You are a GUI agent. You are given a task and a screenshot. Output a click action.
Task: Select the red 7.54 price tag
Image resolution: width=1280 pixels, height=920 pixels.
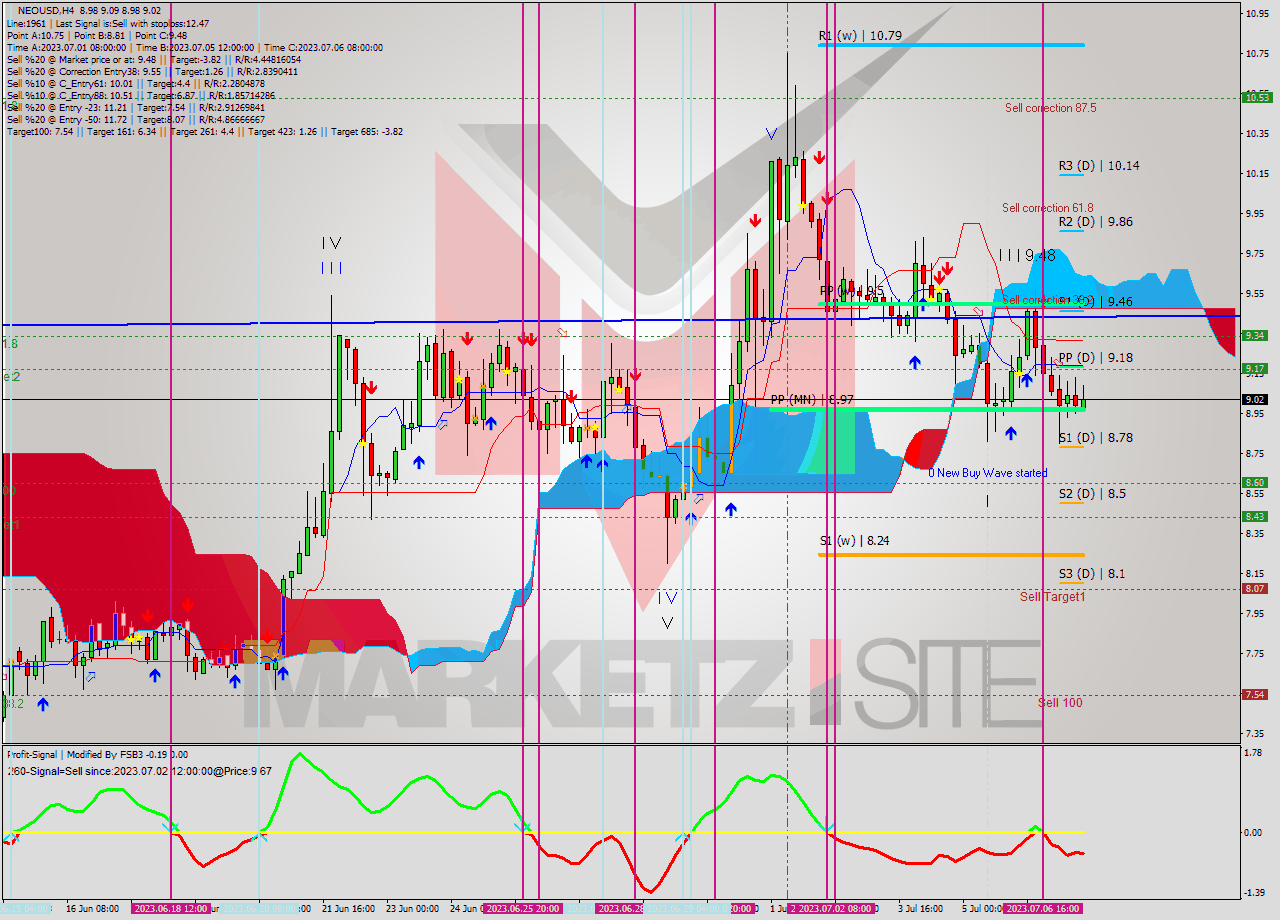[x=1255, y=695]
